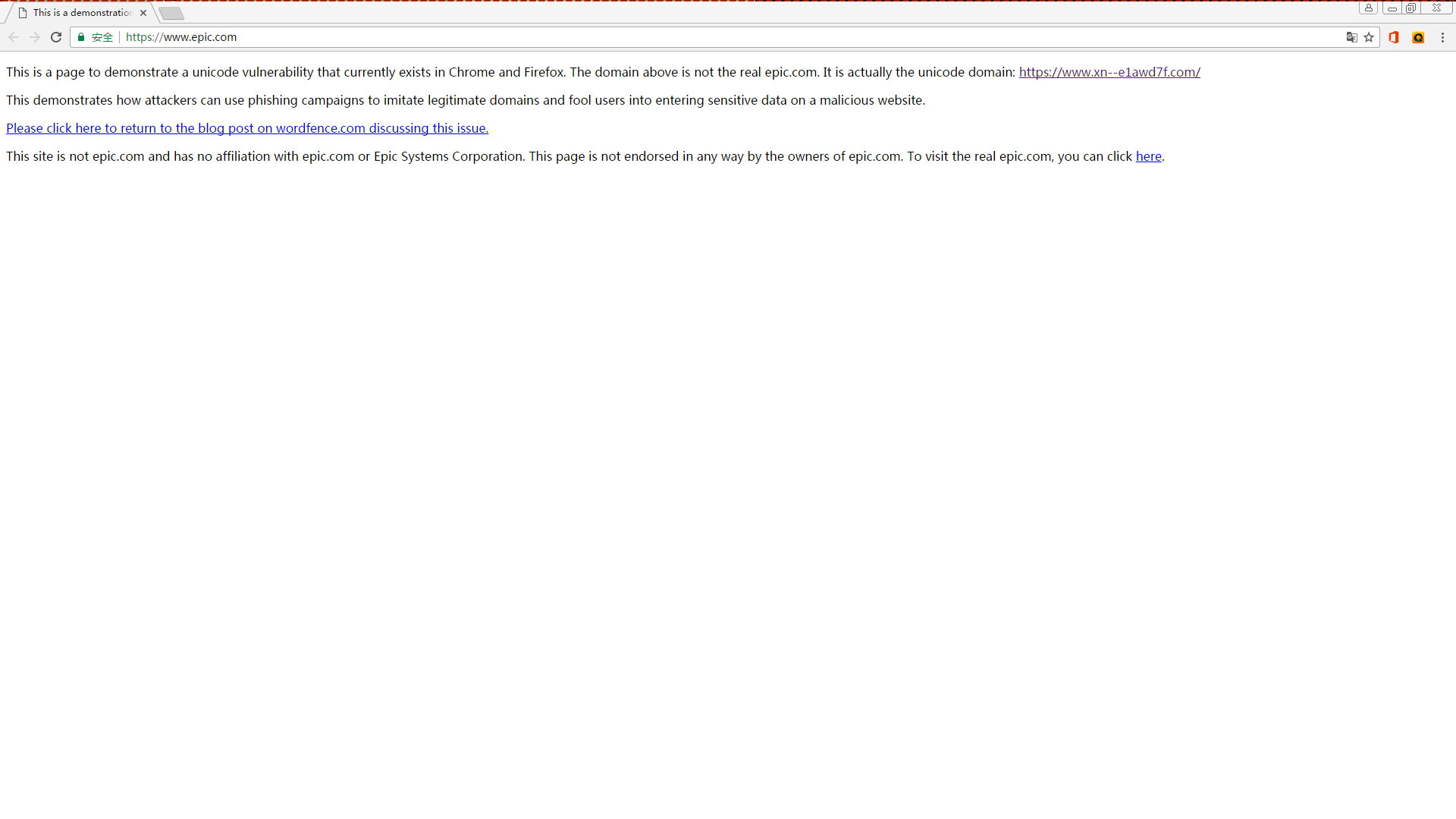Screen dimensions: 1456x819
Task: Reload the current page
Action: [x=56, y=37]
